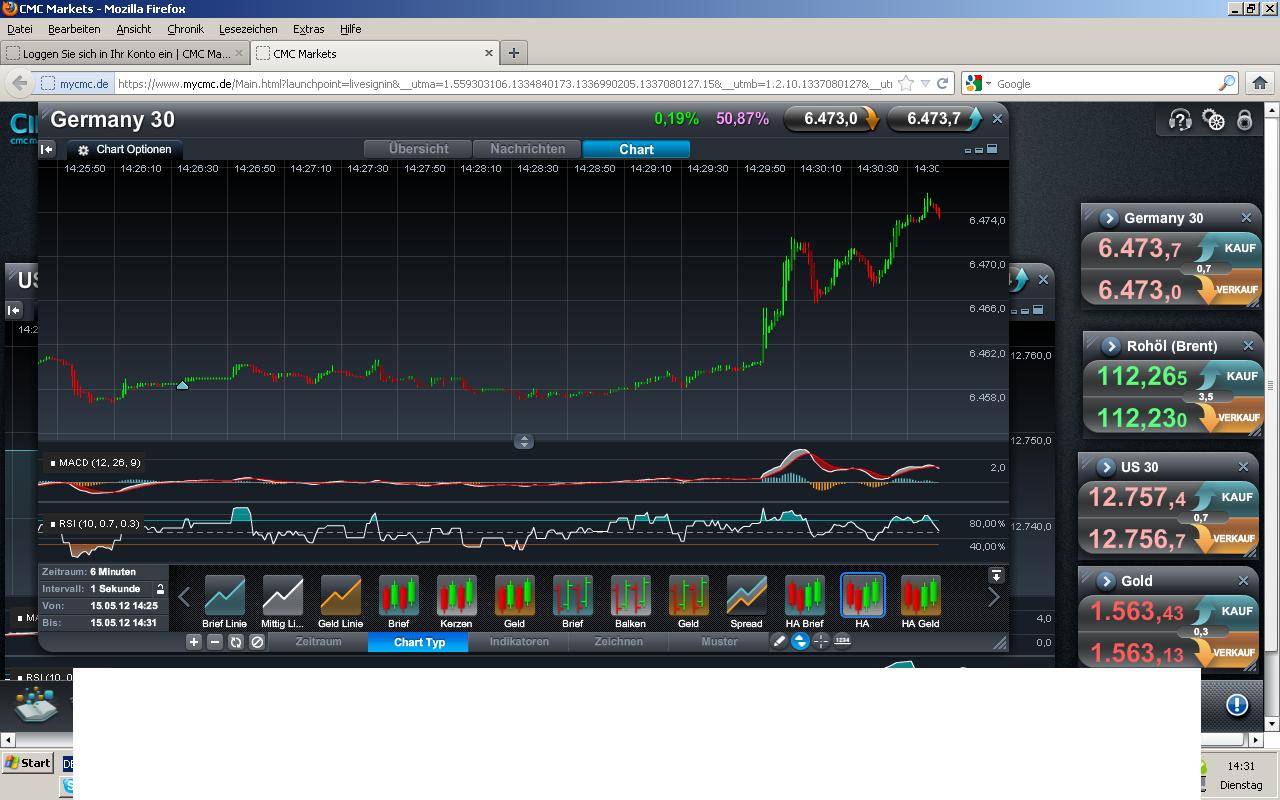Toggle the Intervall lock icon
The width and height of the screenshot is (1280, 800).
pyautogui.click(x=160, y=589)
